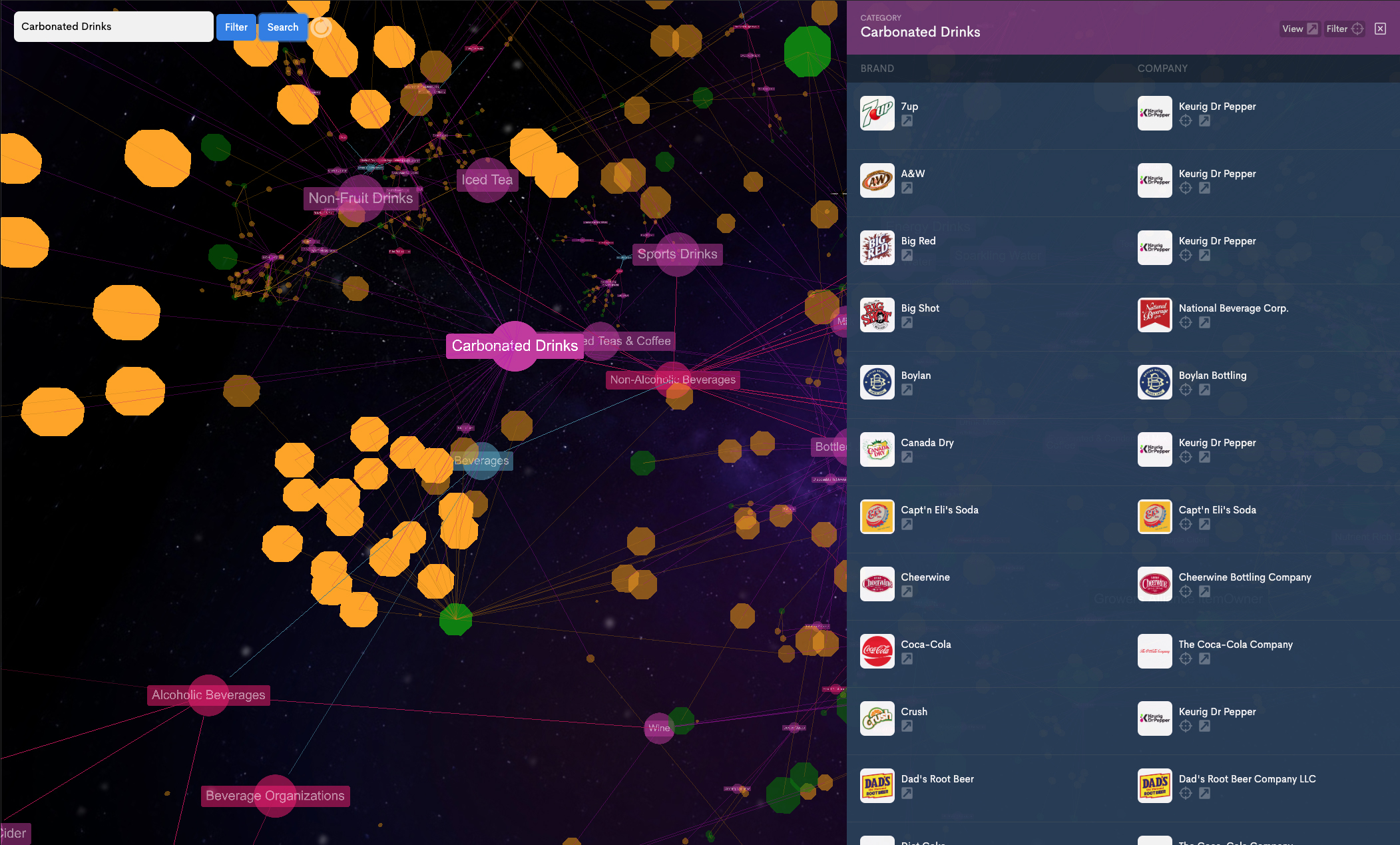Select the Alcoholic Beverages graph node
This screenshot has height=845, width=1400.
click(208, 695)
